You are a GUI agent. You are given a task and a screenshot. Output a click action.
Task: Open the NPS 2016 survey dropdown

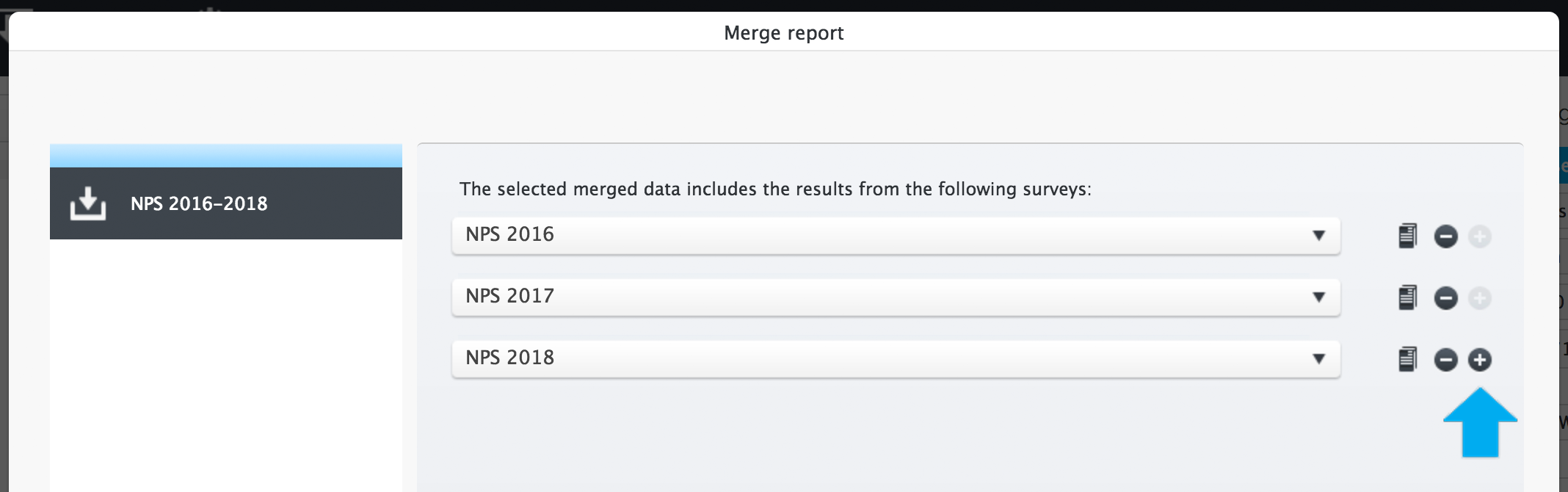click(x=896, y=236)
